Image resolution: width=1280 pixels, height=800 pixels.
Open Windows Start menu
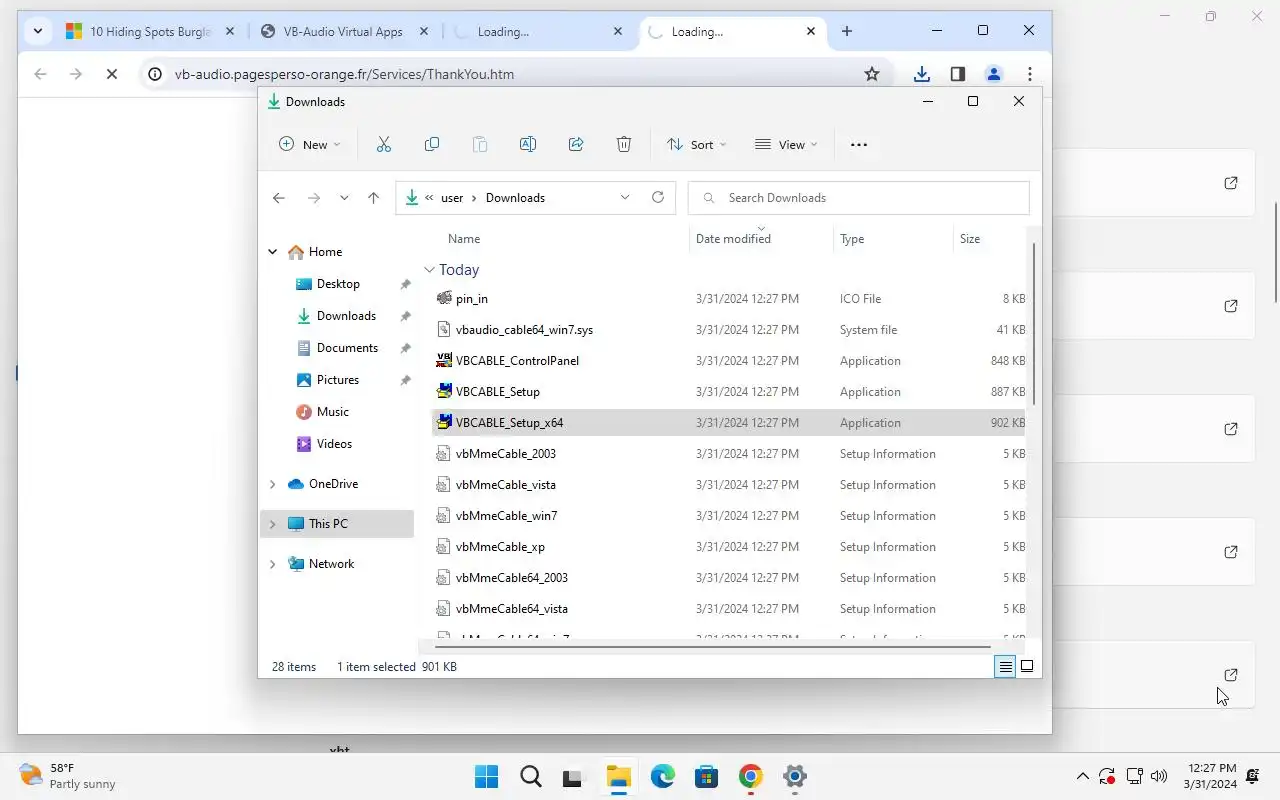(x=487, y=777)
